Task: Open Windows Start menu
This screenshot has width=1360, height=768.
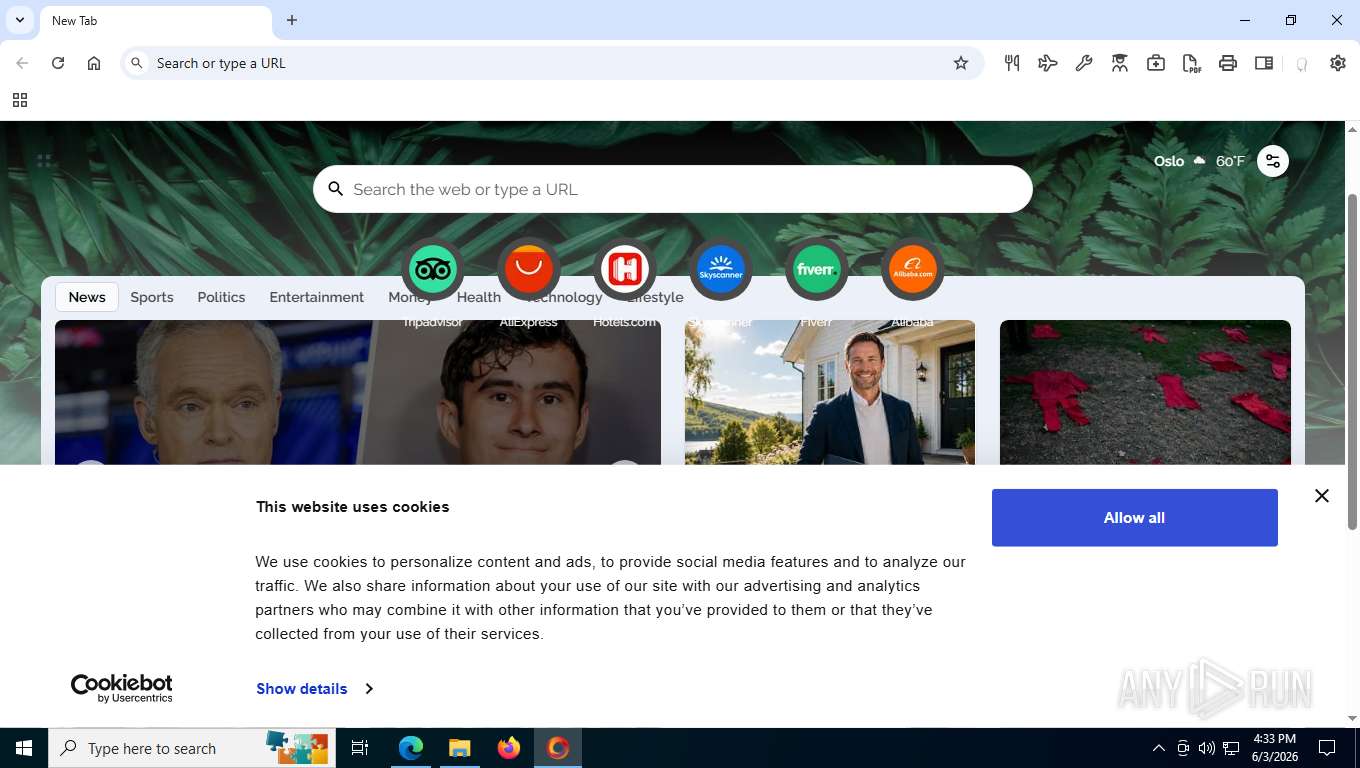Action: click(24, 748)
